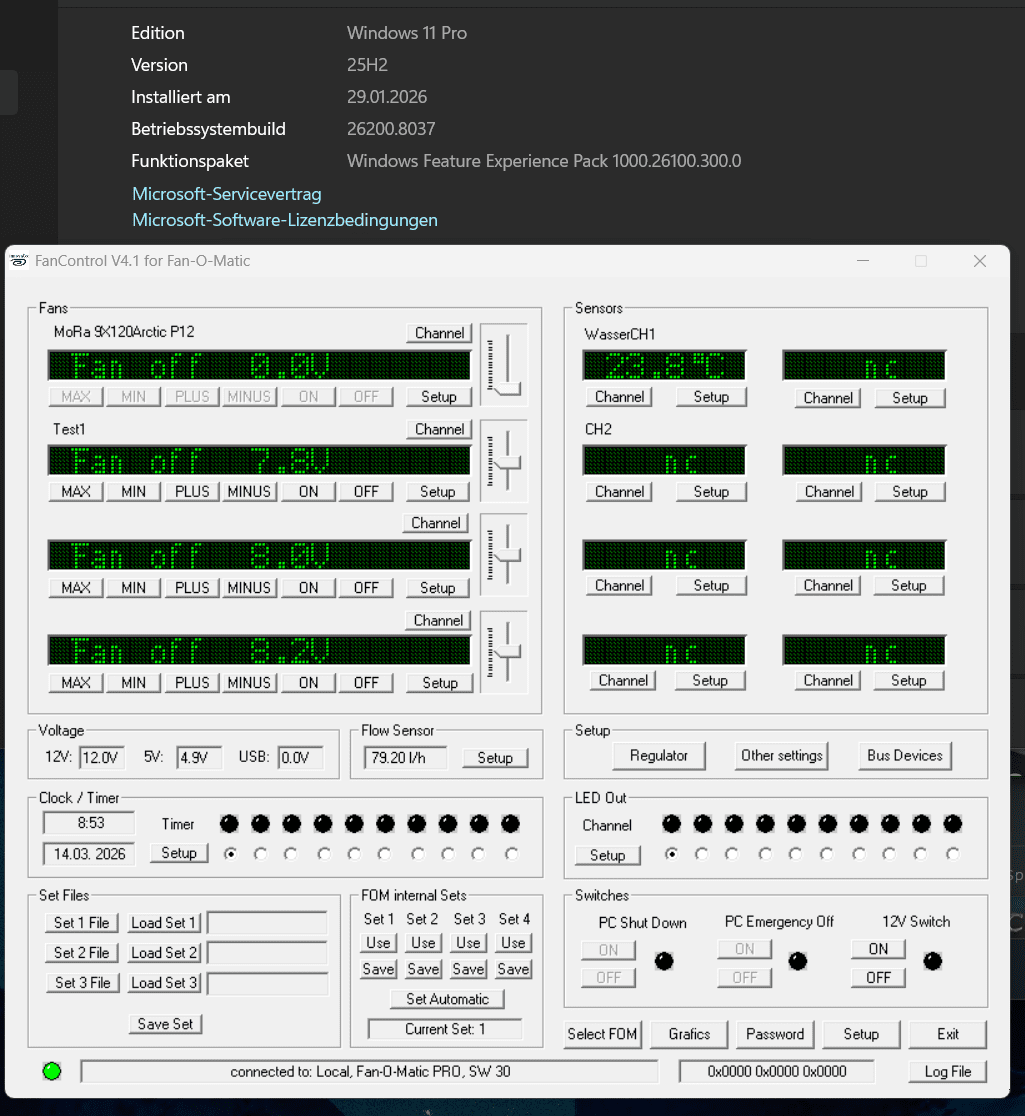Click the first Timer LED indicator

tap(229, 824)
